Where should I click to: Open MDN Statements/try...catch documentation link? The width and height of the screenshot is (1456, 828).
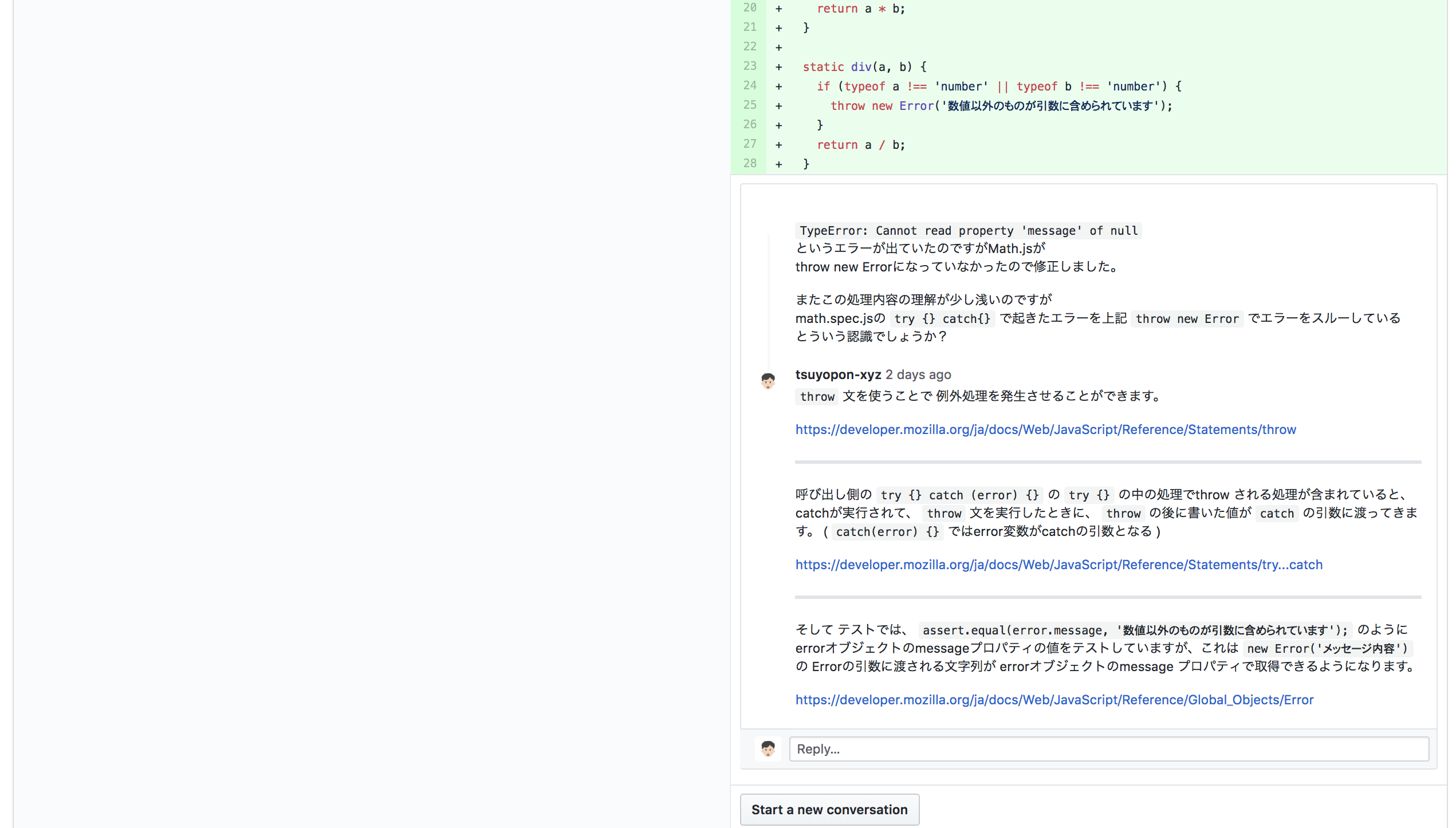pos(1058,565)
